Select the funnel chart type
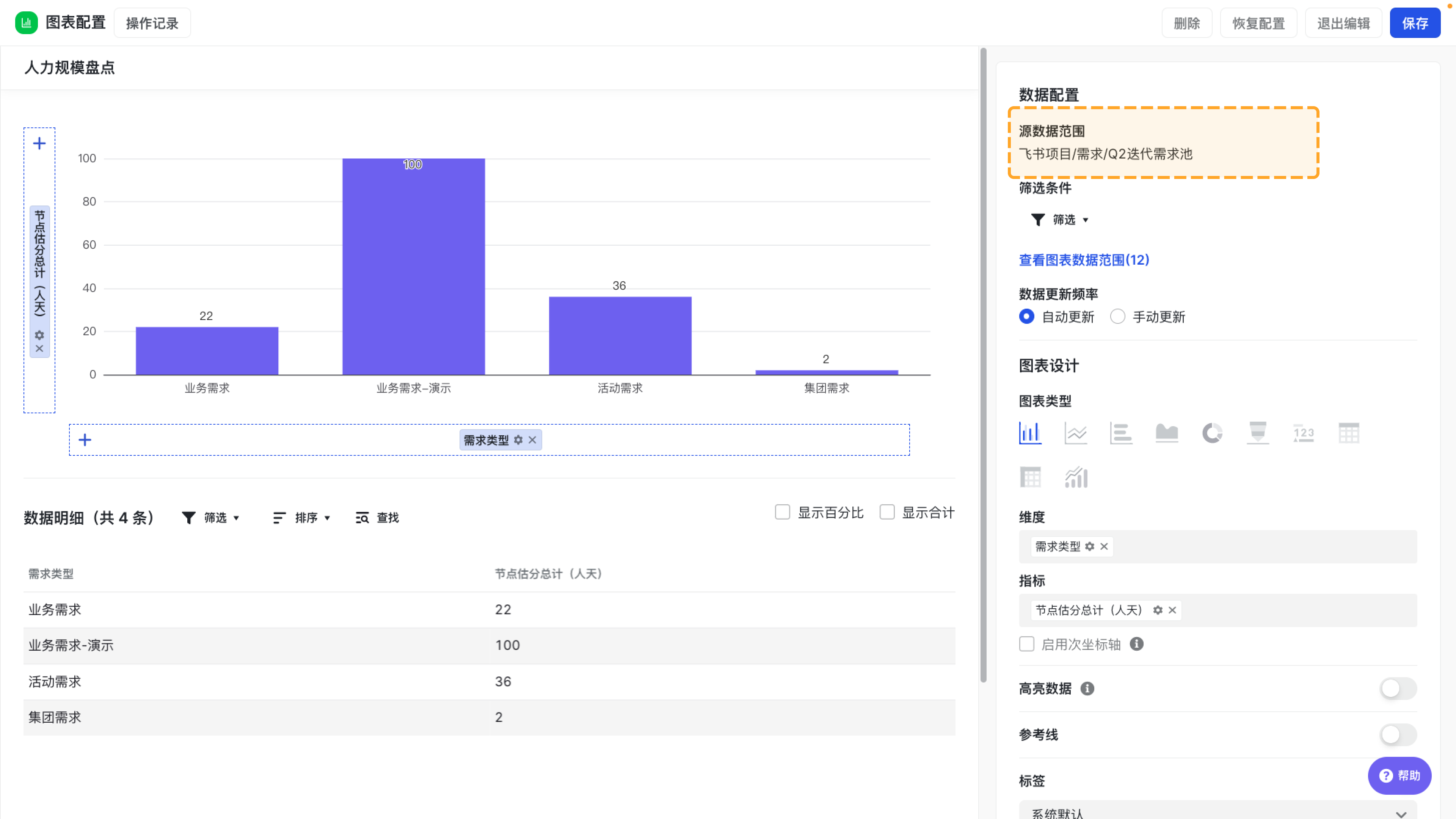 pos(1258,433)
